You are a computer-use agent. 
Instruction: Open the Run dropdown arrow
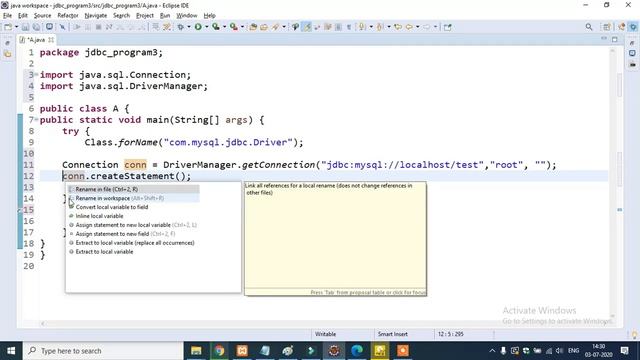[x=207, y=27]
